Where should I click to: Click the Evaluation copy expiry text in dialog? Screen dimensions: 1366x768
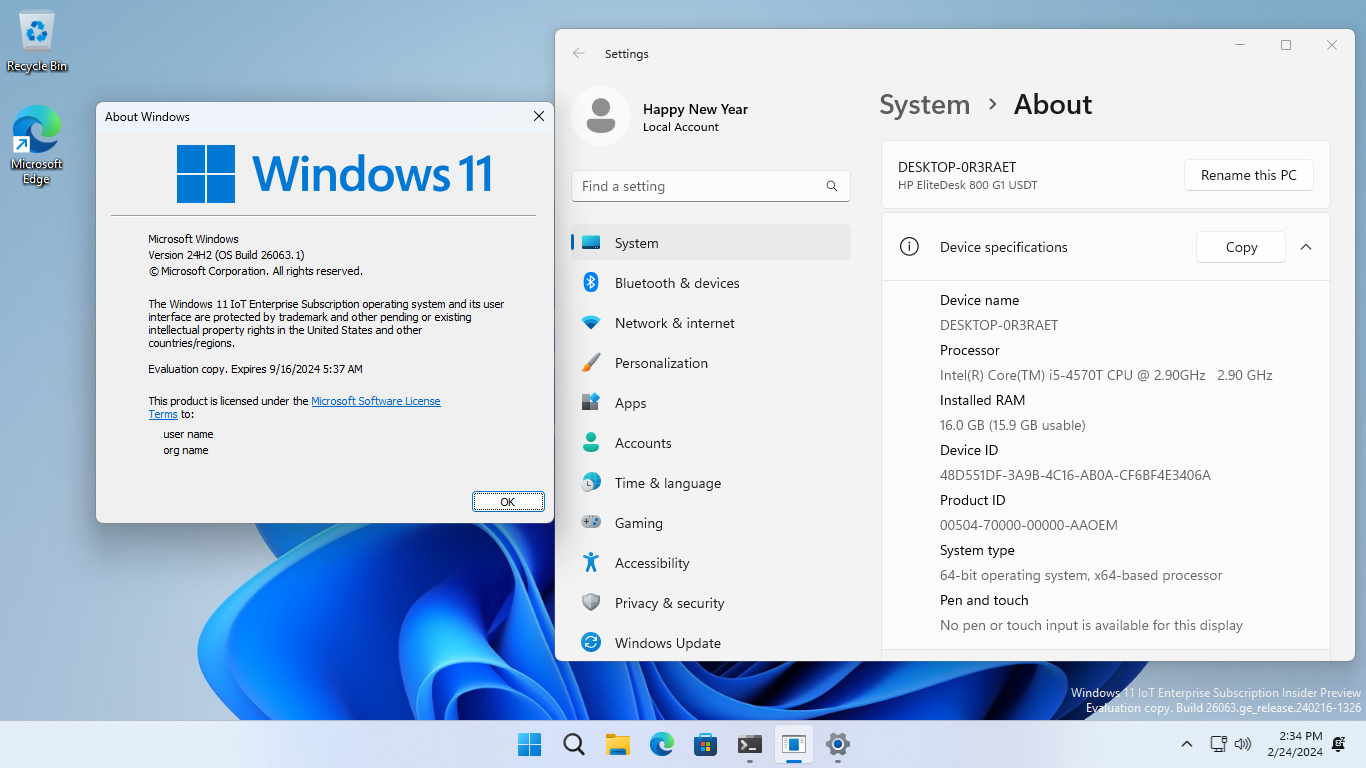click(255, 369)
